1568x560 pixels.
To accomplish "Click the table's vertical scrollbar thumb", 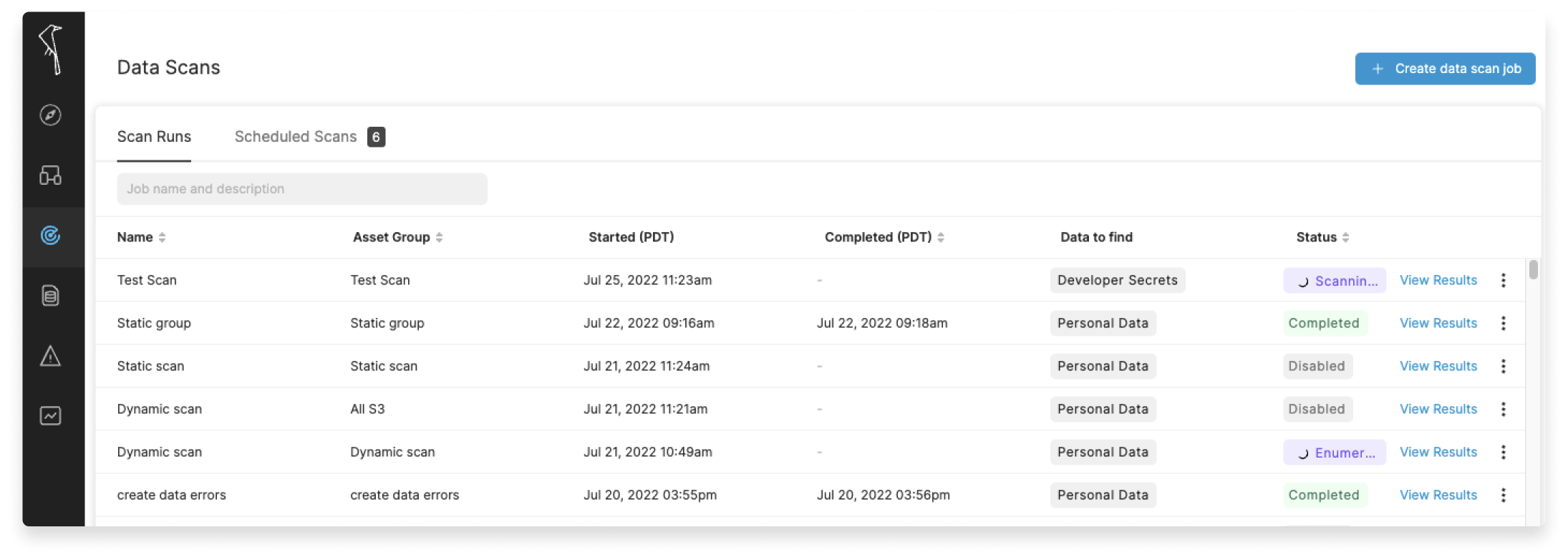I will (x=1533, y=270).
